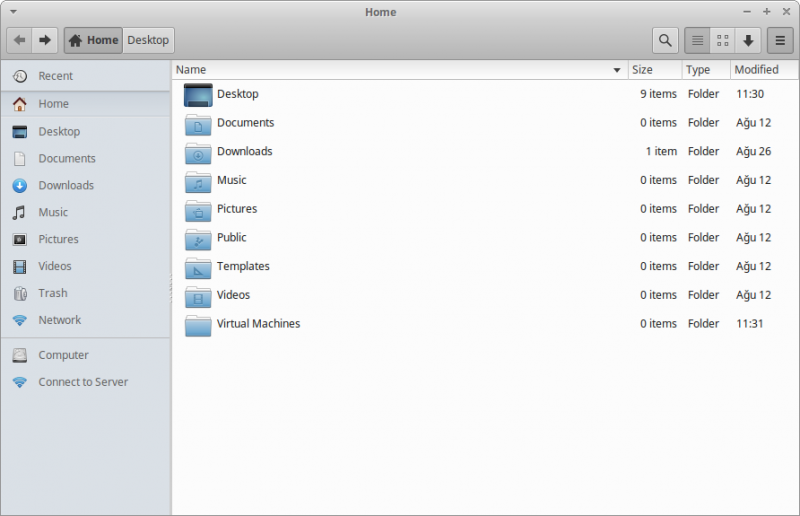Sort by the Modified column header

[763, 70]
